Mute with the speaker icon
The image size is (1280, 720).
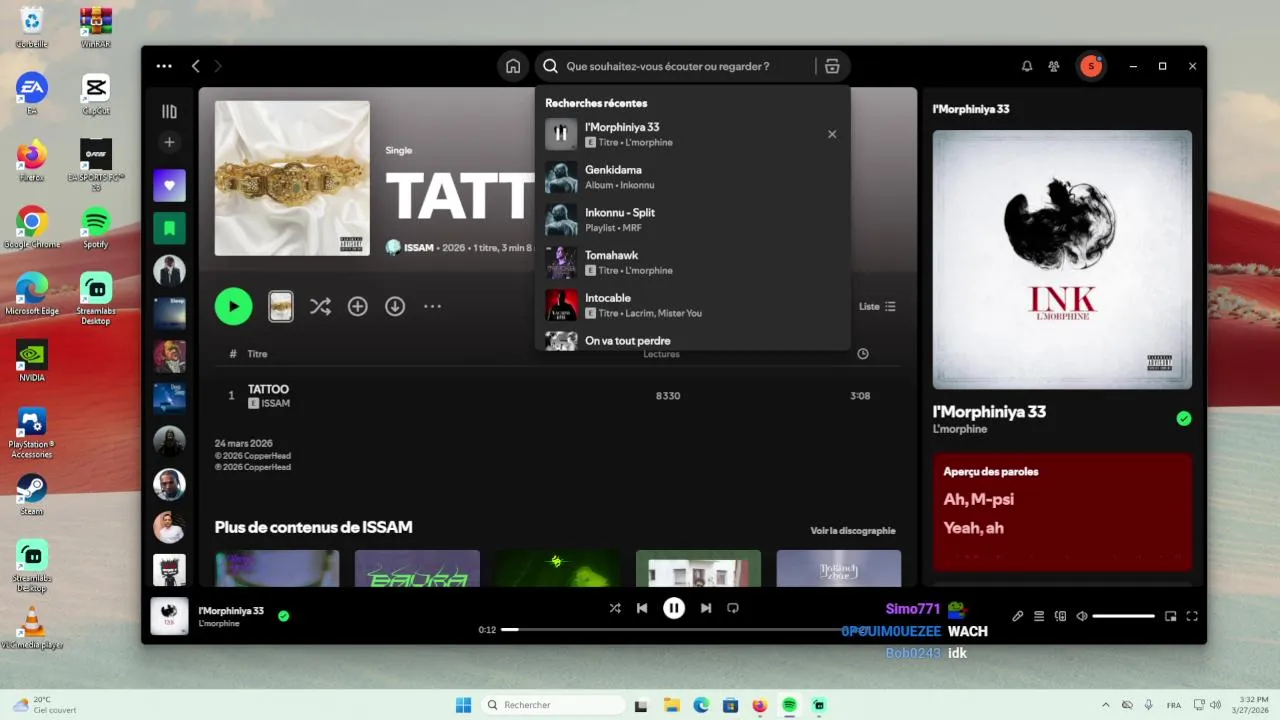pos(1082,617)
